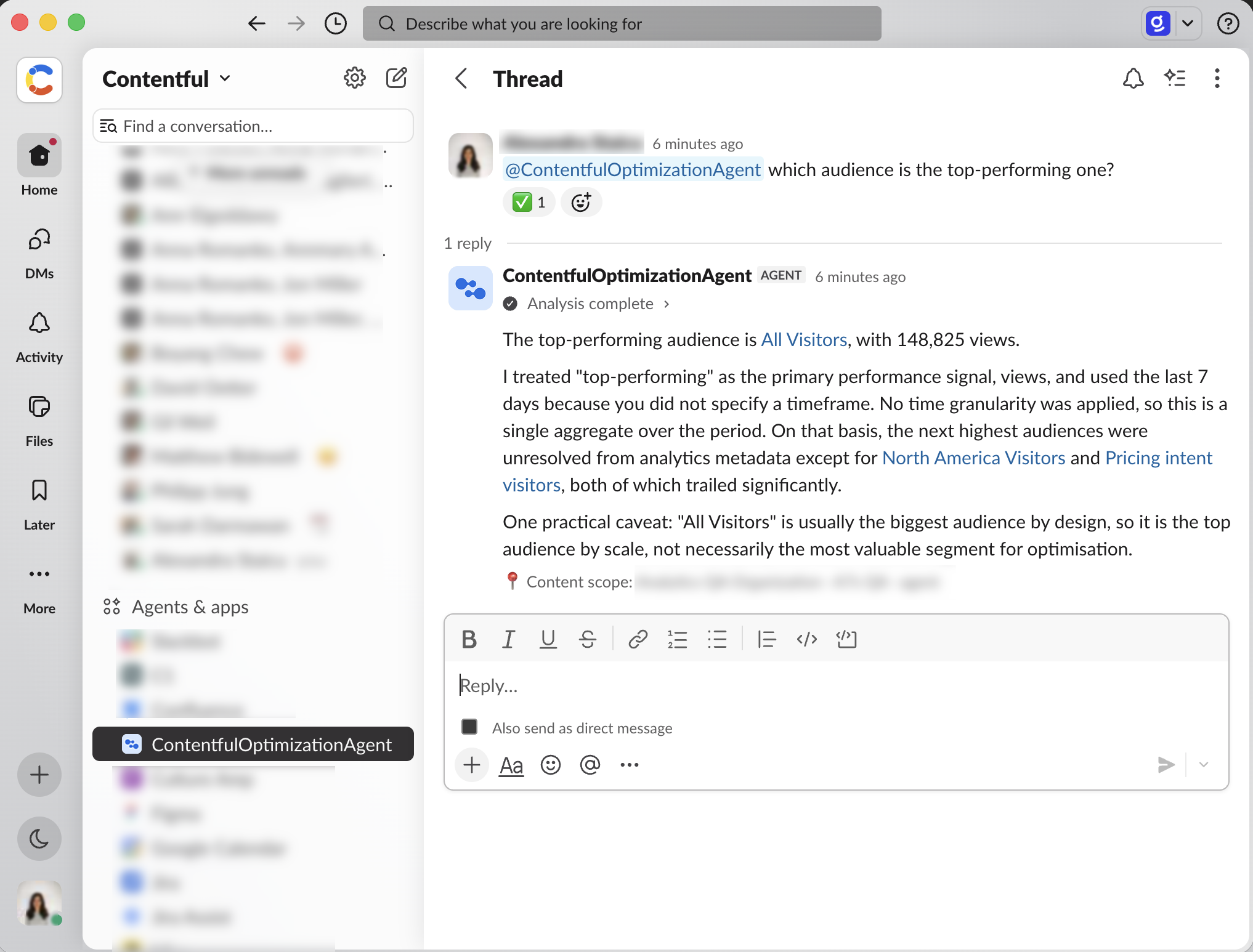Open the AI summary sparkle list icon
Viewport: 1253px width, 952px height.
tap(1175, 78)
